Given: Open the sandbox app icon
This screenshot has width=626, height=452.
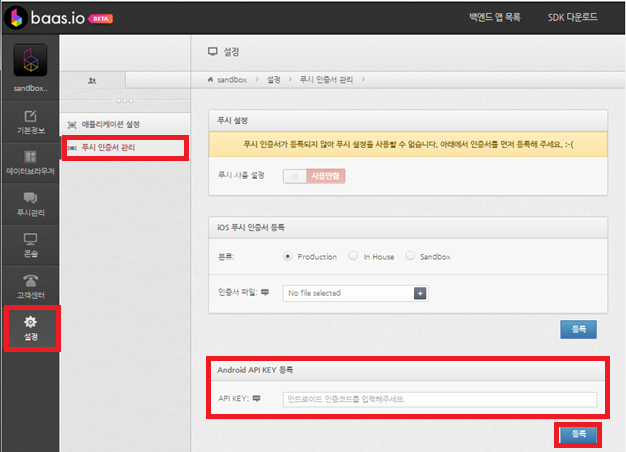Looking at the screenshot, I should click(x=30, y=60).
